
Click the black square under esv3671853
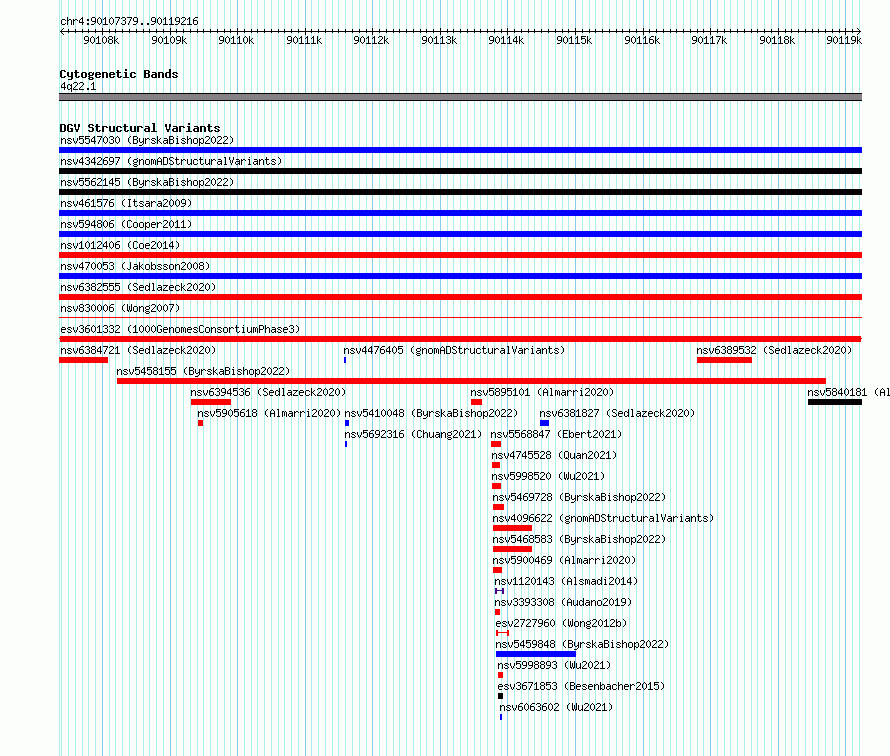tap(501, 696)
